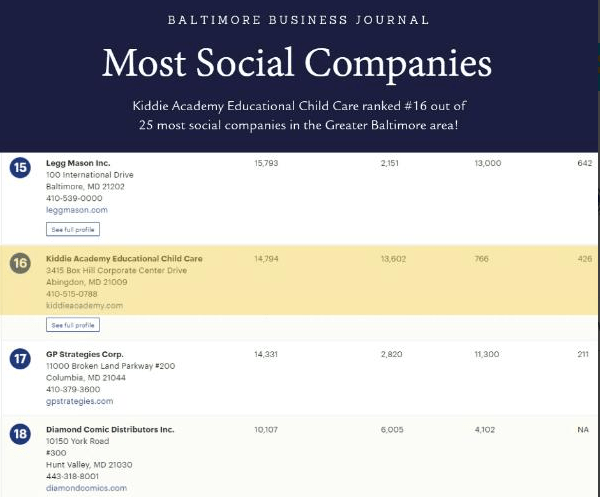Click See full profile under Kiddie Academy
This screenshot has height=497, width=600.
tap(73, 325)
